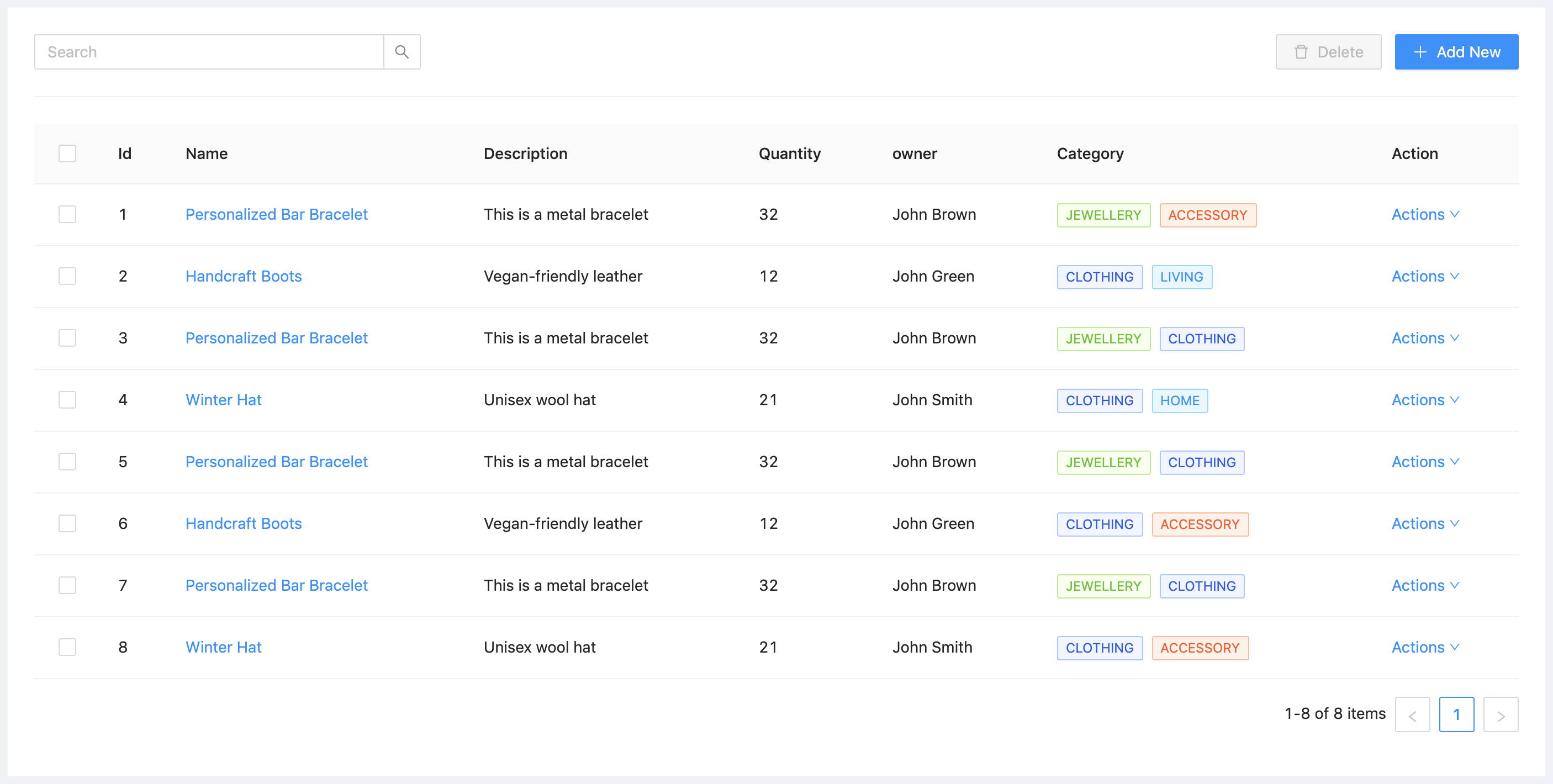Click the Delete trash icon button
This screenshot has width=1553, height=784.
click(x=1328, y=52)
